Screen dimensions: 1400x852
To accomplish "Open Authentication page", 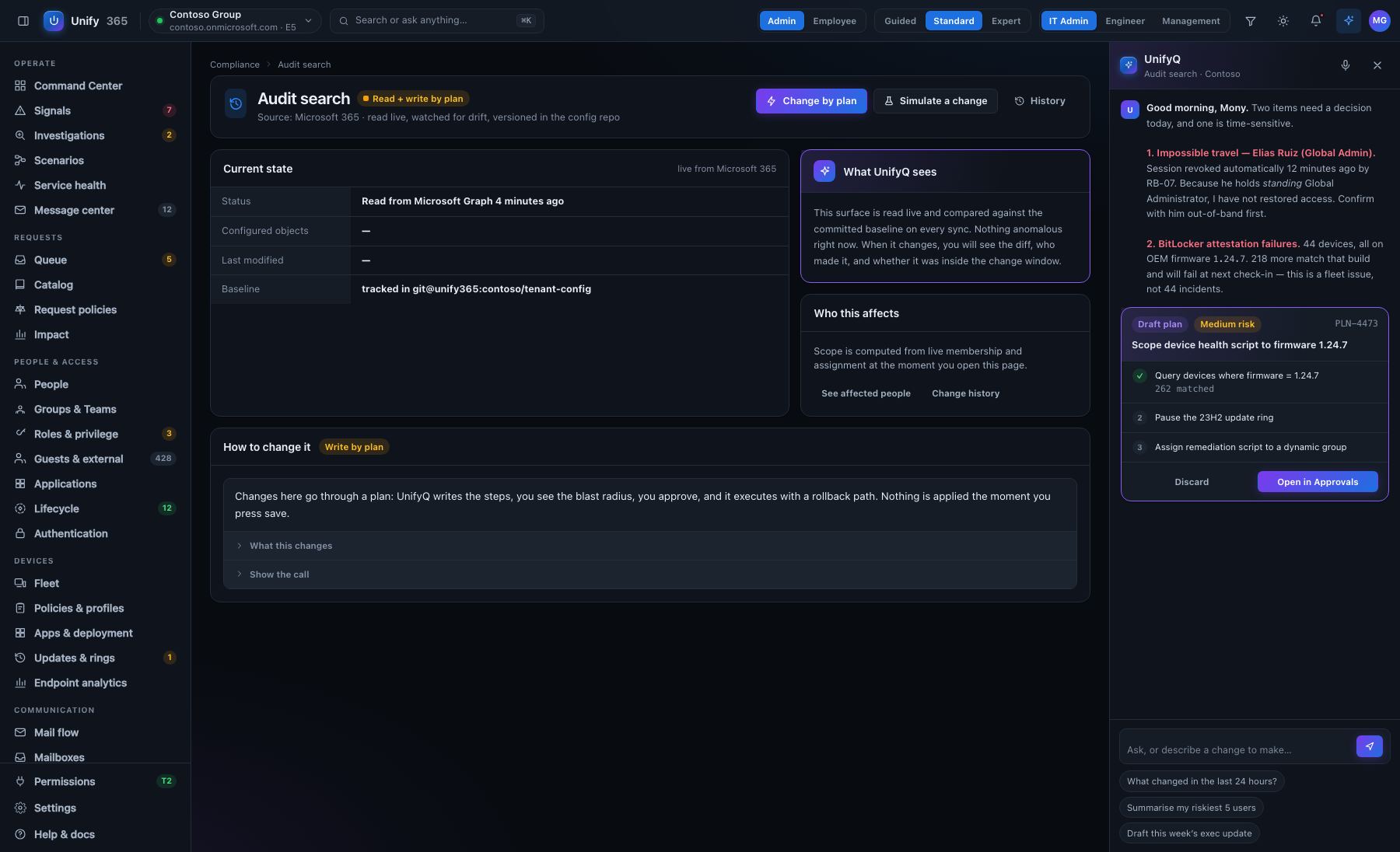I will (x=95, y=533).
